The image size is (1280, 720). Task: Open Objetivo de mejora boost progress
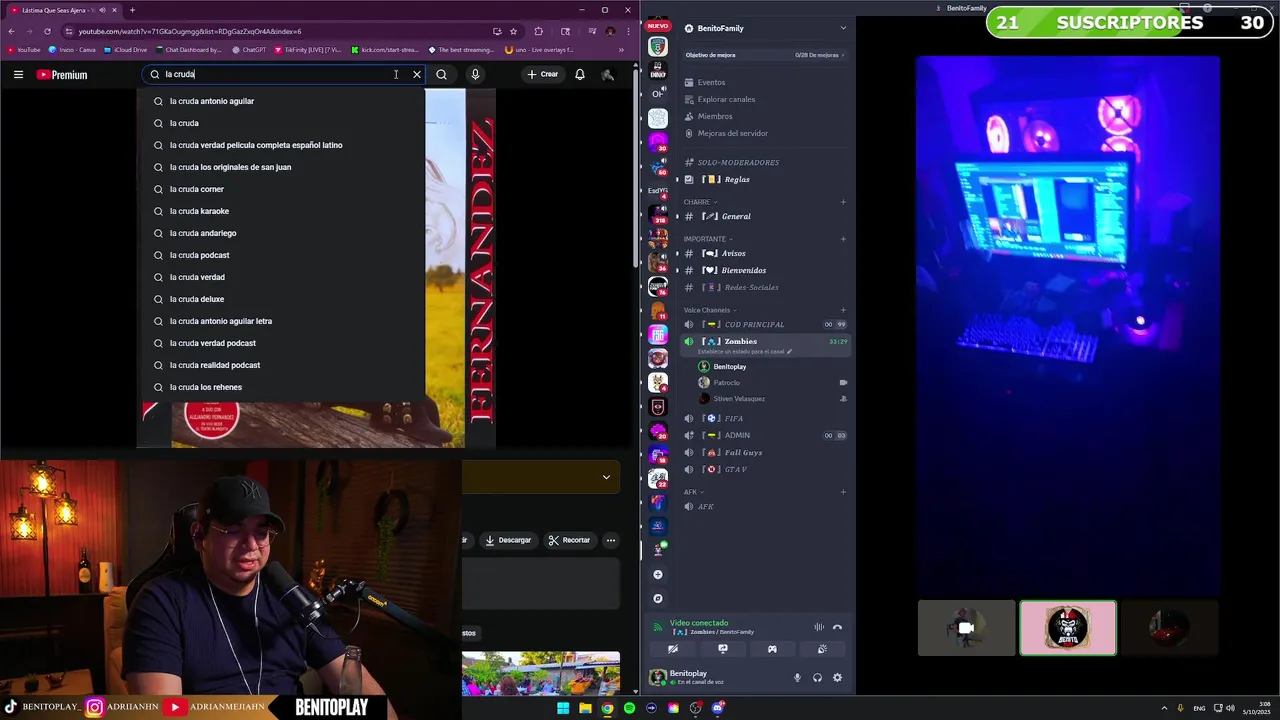tap(766, 55)
